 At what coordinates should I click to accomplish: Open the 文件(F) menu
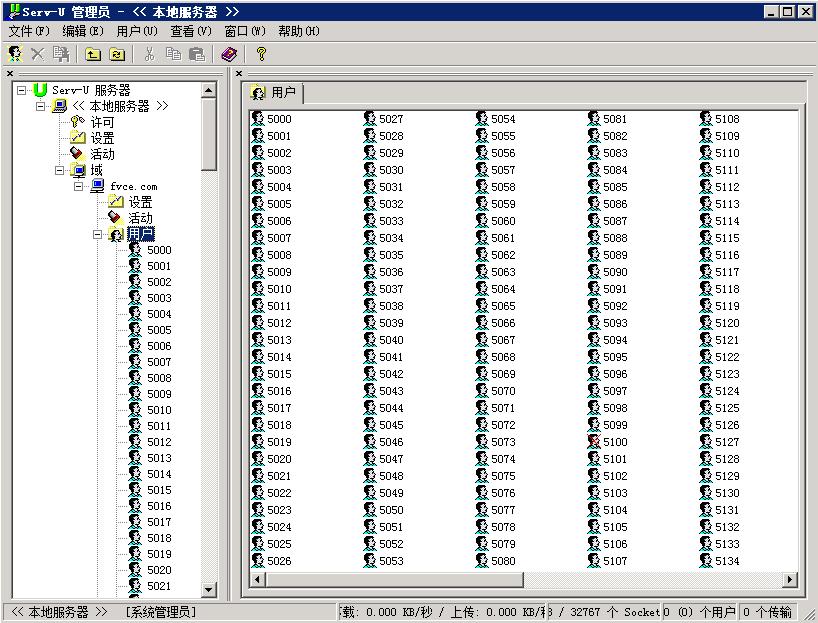pyautogui.click(x=29, y=31)
